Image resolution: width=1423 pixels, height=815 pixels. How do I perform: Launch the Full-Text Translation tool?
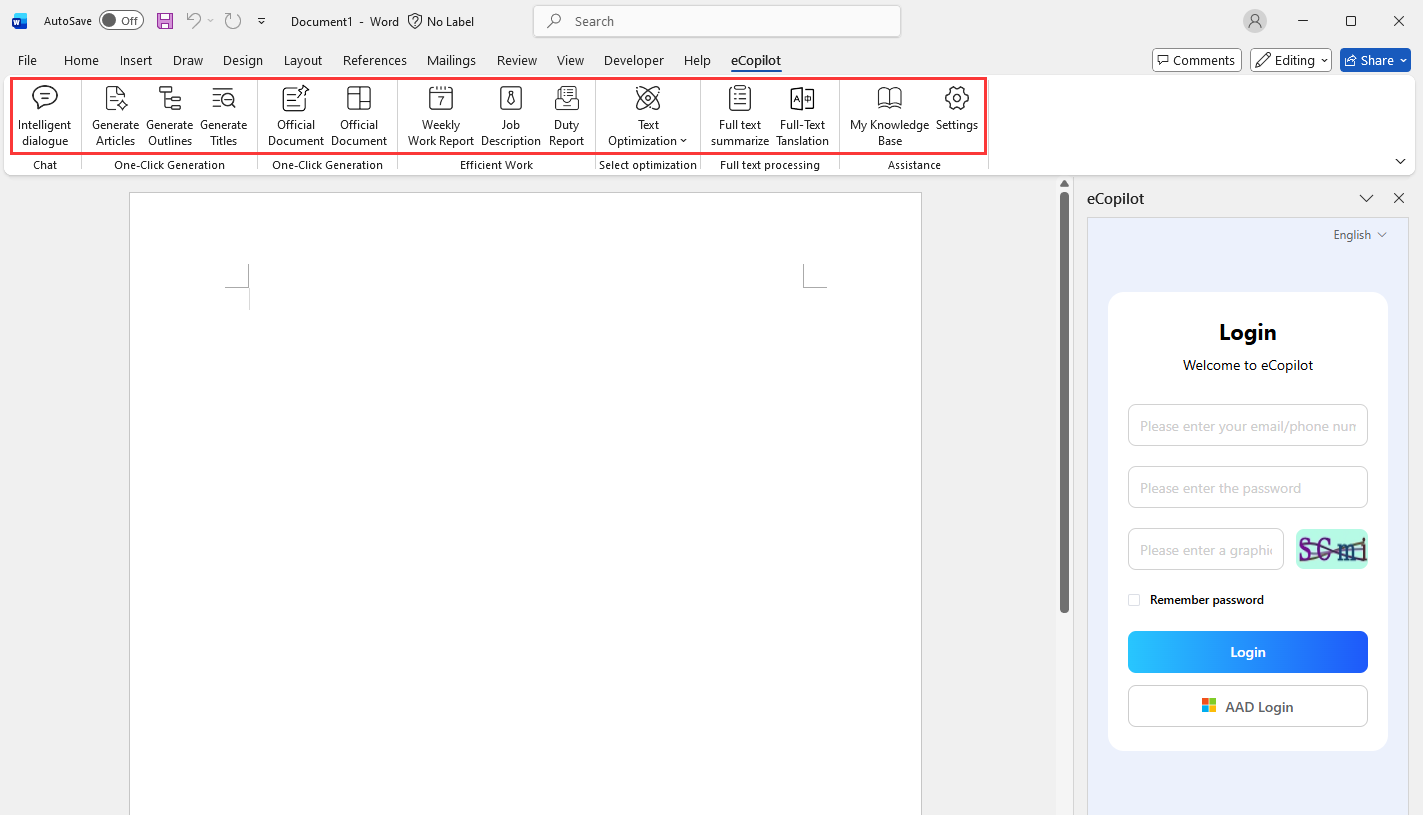click(x=802, y=116)
